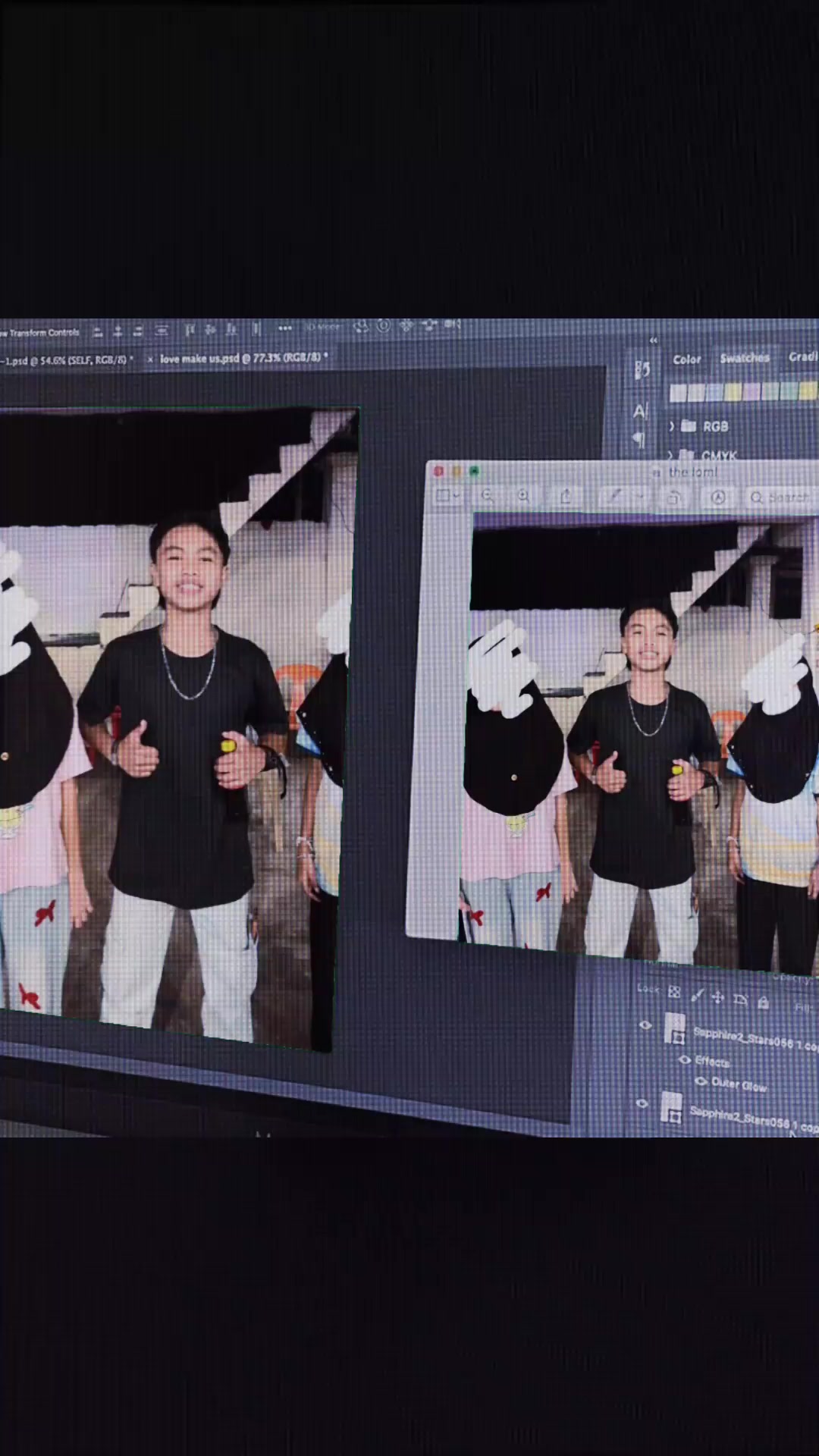Click the Outer Glow effect label
819x1456 pixels.
point(739,1084)
